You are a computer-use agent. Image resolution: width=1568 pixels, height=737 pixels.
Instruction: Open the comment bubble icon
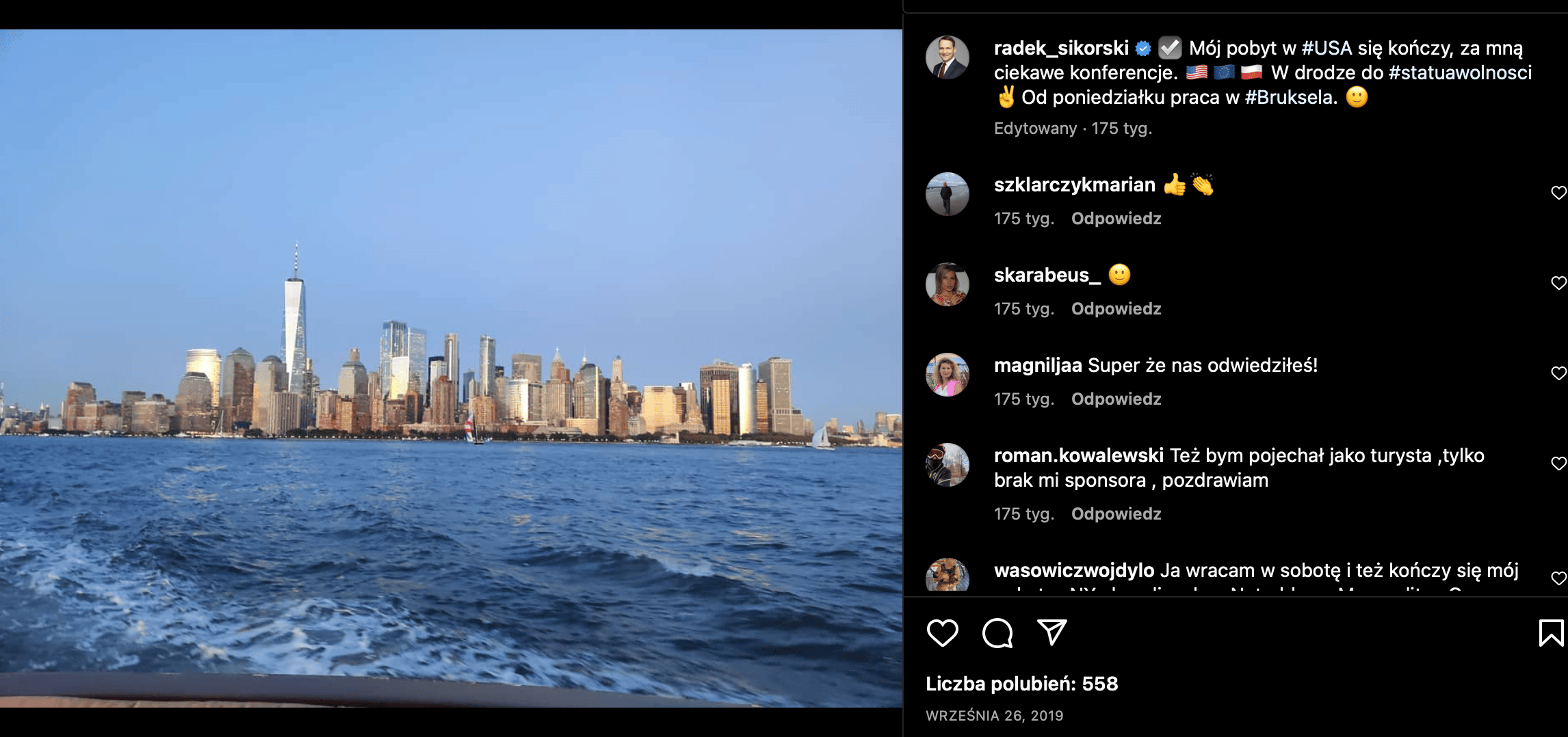click(997, 633)
